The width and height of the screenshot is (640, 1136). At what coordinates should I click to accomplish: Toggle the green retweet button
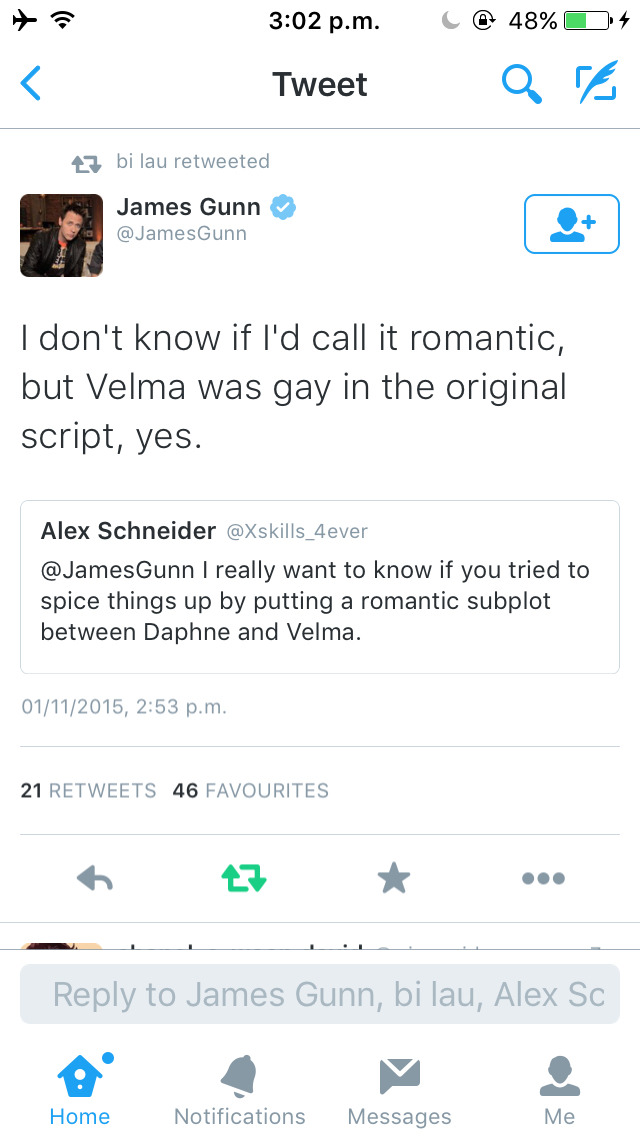tap(244, 879)
